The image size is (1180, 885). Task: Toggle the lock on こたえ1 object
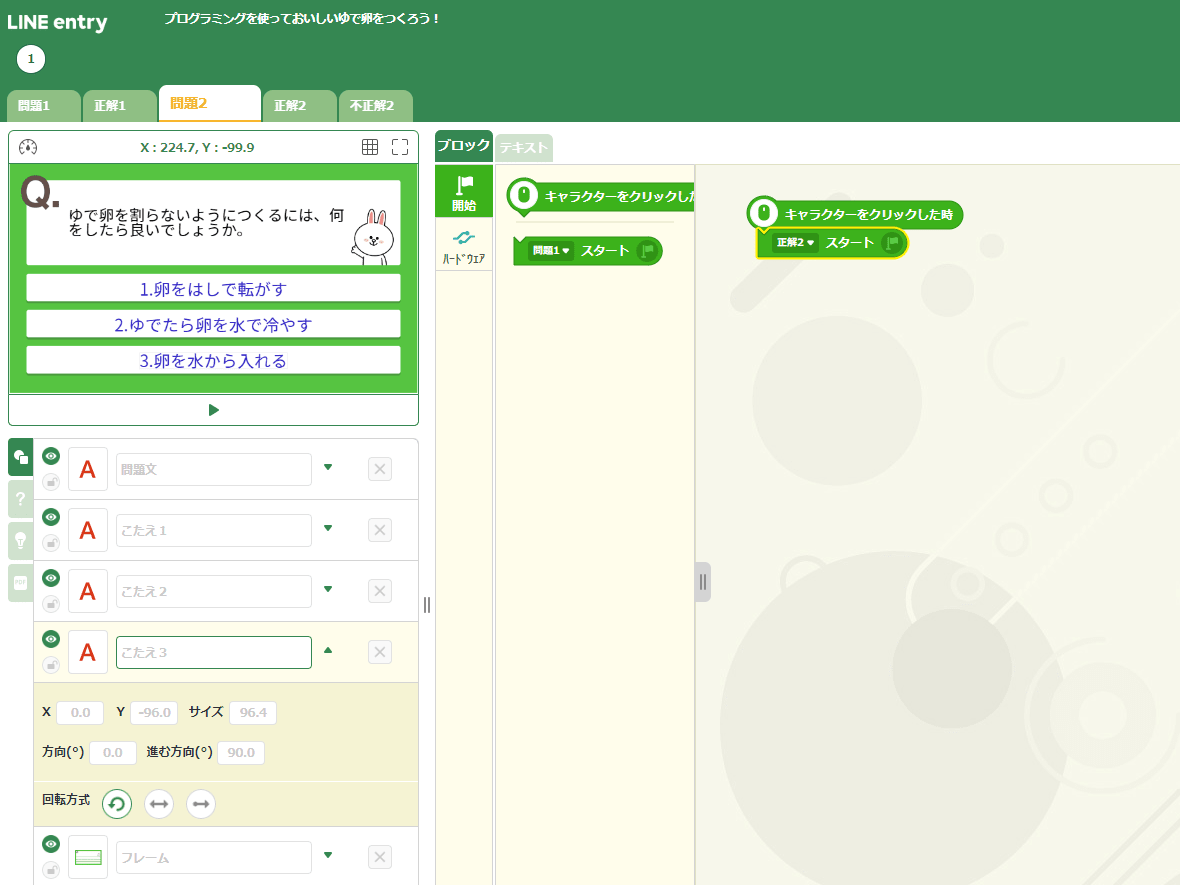tap(51, 543)
